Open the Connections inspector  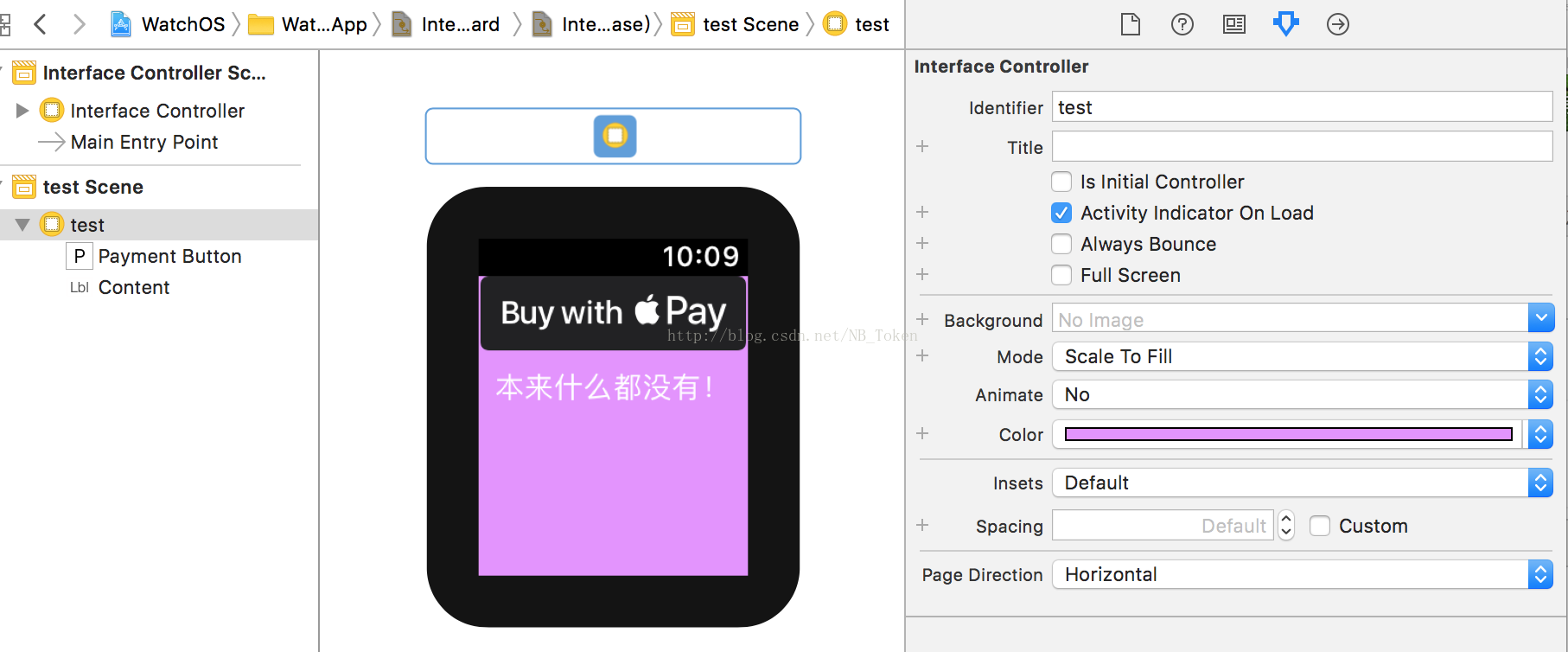1337,24
